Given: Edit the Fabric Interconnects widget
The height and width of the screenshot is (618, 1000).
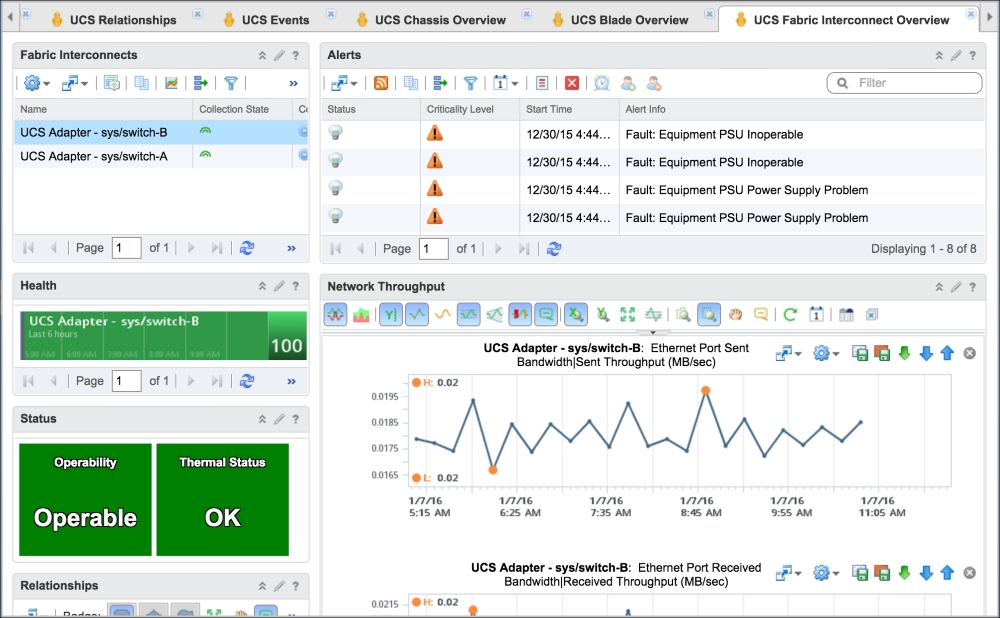Looking at the screenshot, I should 279,55.
